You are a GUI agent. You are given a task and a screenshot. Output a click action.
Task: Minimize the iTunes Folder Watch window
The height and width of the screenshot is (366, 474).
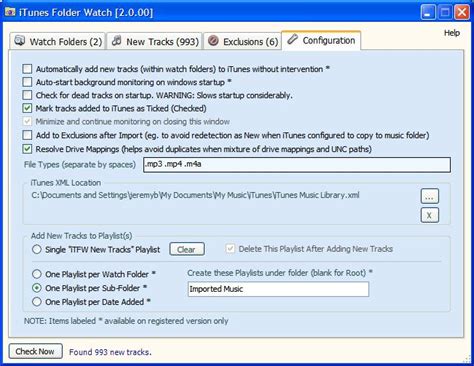428,13
